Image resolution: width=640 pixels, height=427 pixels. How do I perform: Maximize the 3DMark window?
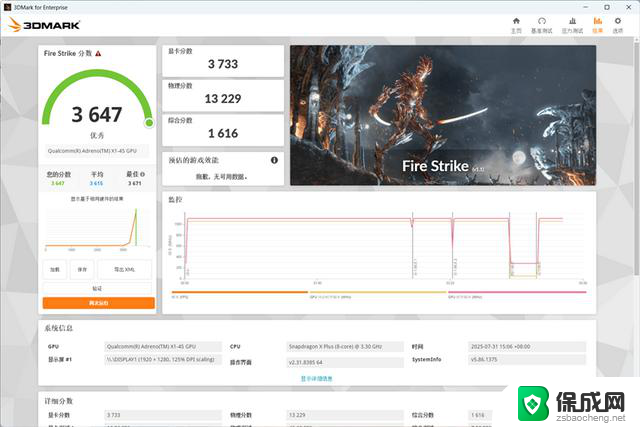(607, 7)
